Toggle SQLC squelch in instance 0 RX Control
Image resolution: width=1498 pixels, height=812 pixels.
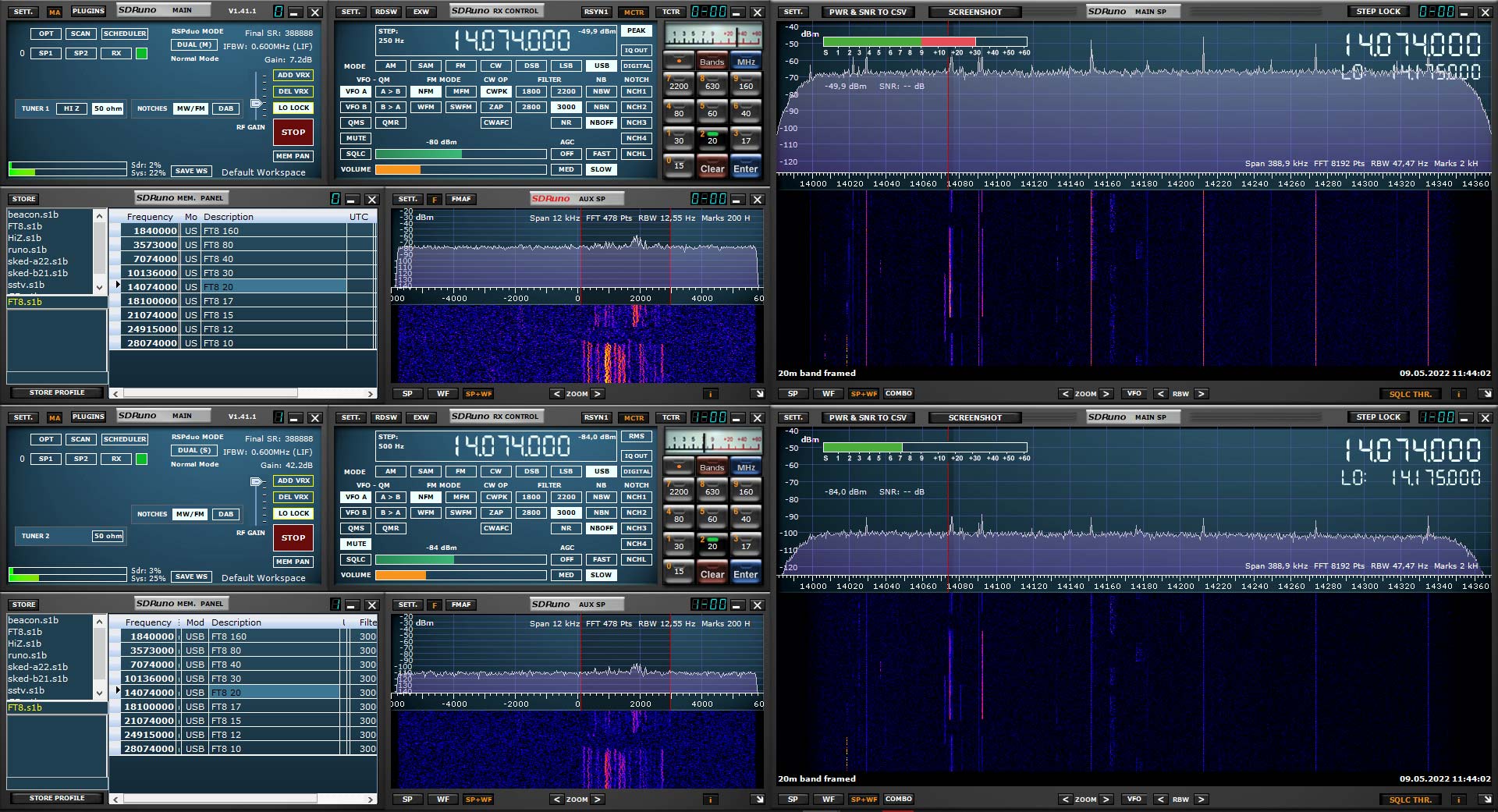pyautogui.click(x=356, y=154)
